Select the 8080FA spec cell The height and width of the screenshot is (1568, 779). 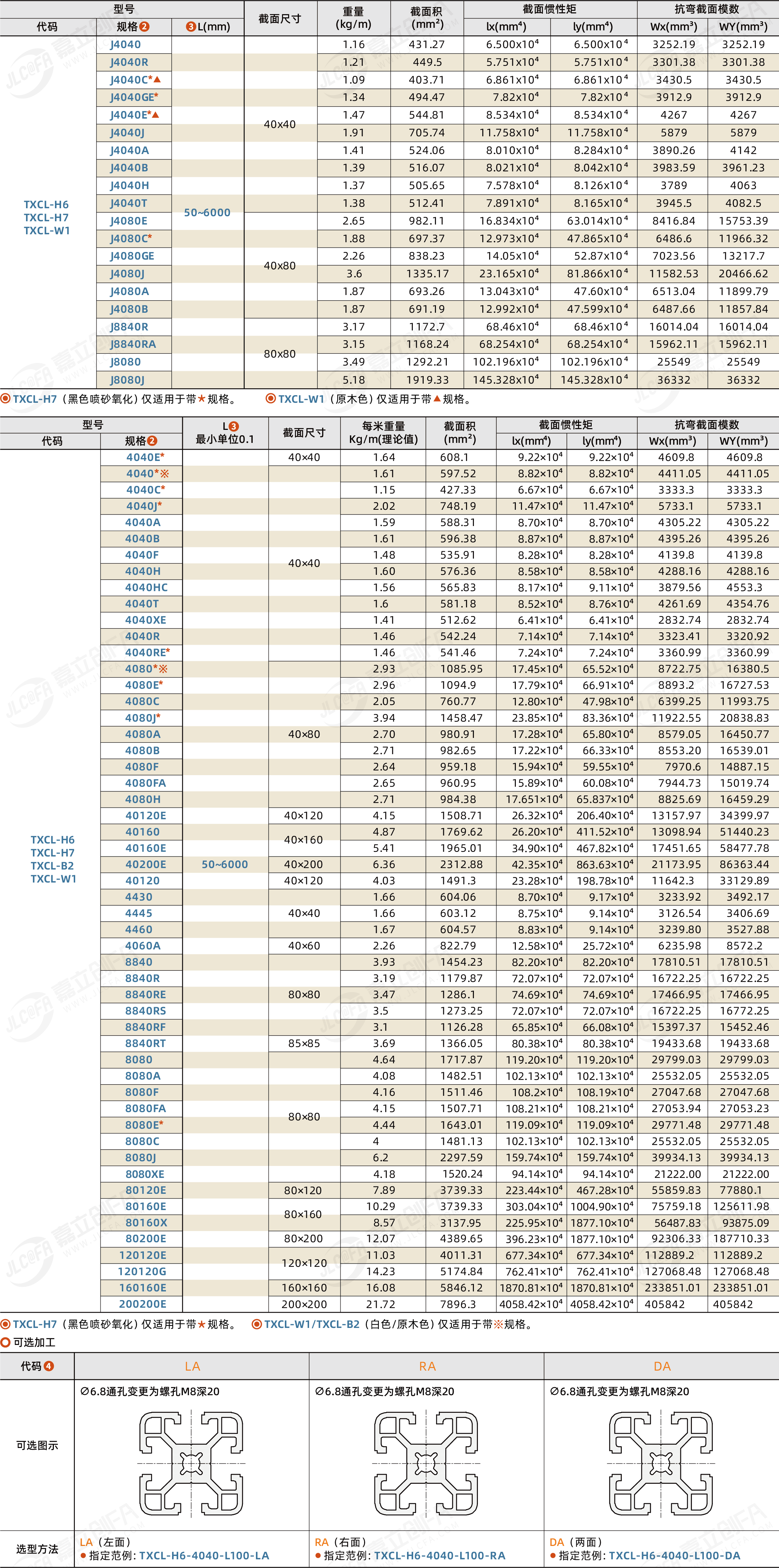(141, 1108)
